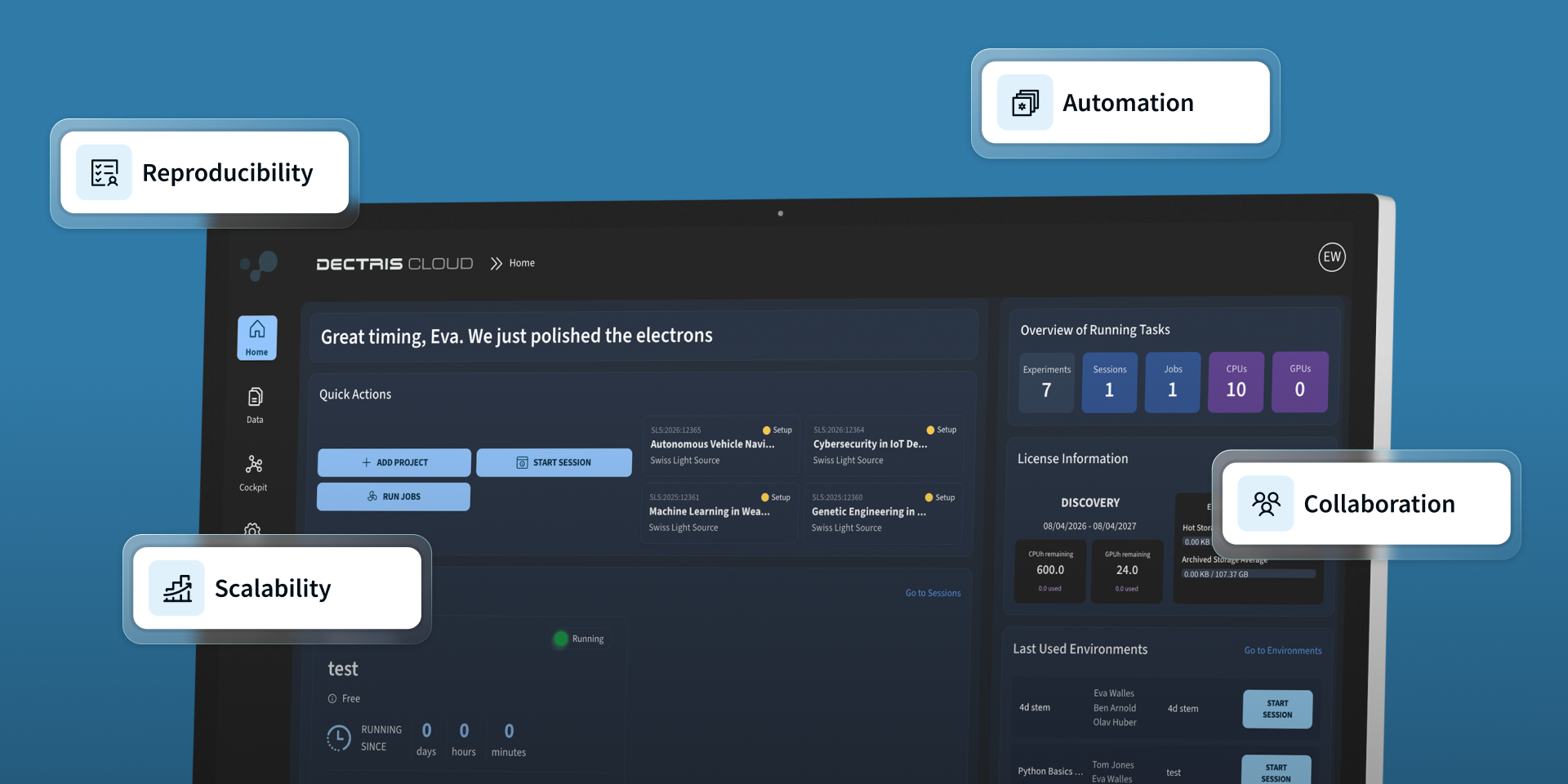The width and height of the screenshot is (1568, 784).
Task: Open the Home sidebar item
Action: (x=256, y=337)
